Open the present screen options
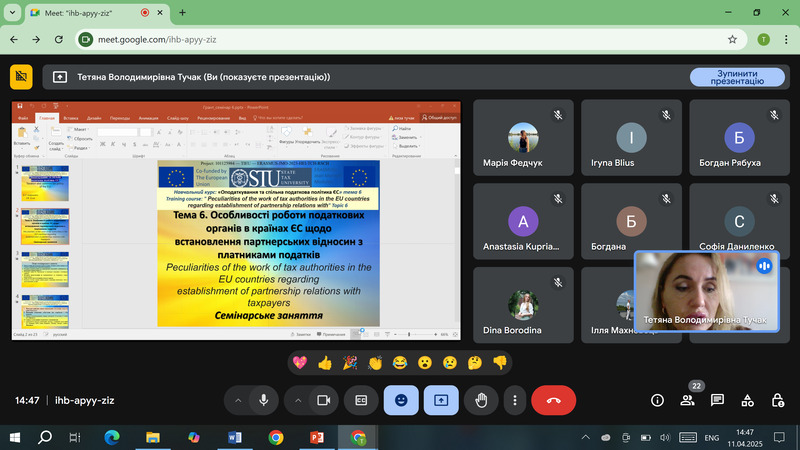Screen dimensions: 800x450 441,401
